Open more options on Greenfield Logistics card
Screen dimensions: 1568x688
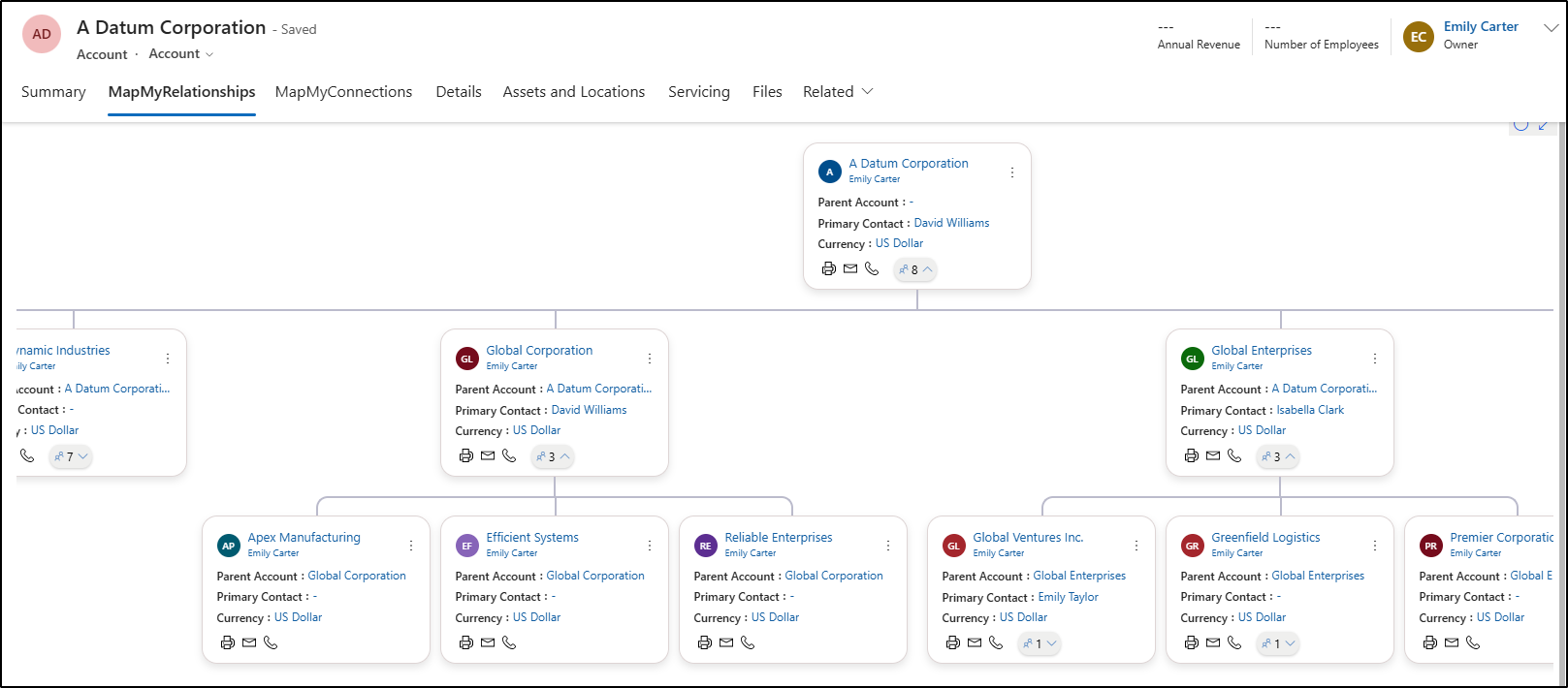(1375, 546)
